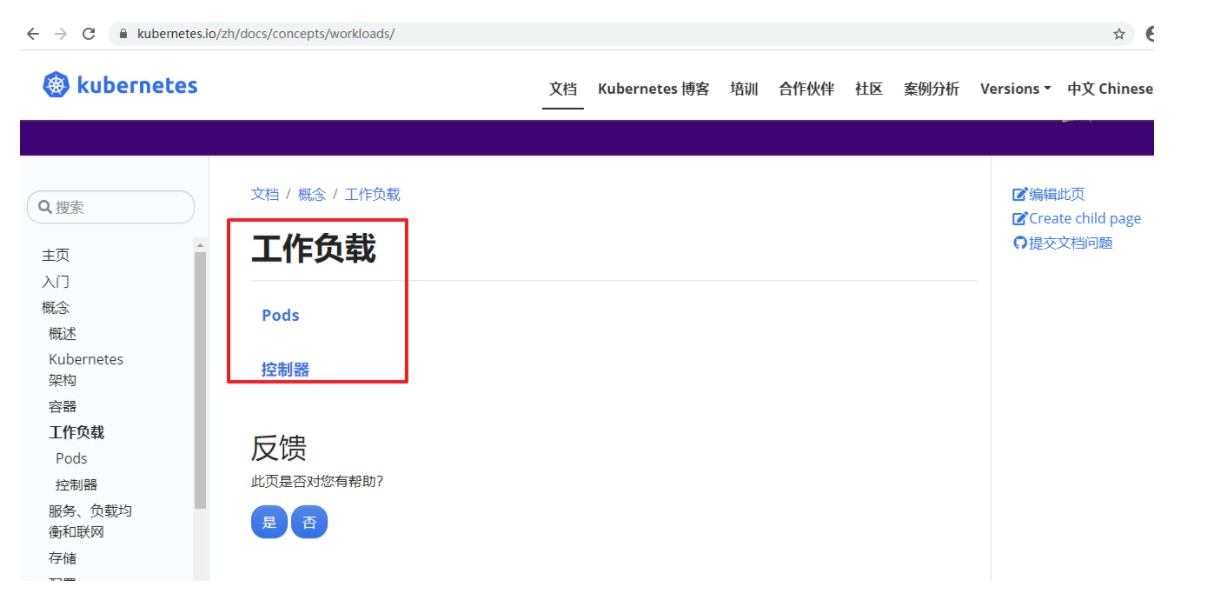Open Kubernetes 博客 in the top nav
1214x596 pixels.
click(x=653, y=89)
